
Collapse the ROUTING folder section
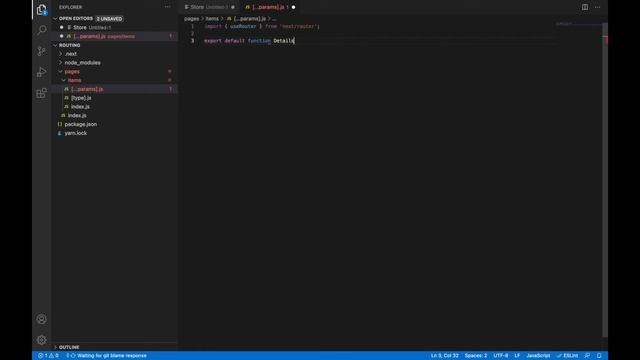click(69, 45)
